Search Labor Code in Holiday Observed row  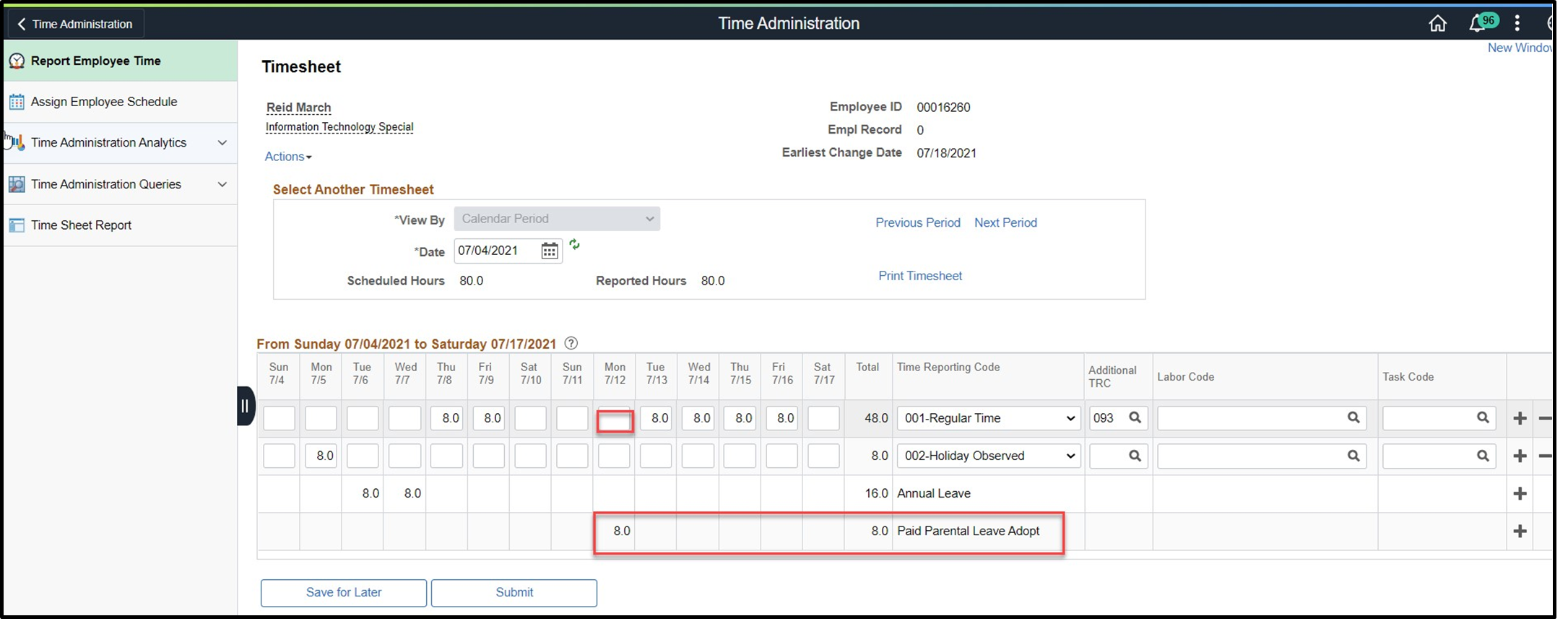pos(1353,456)
